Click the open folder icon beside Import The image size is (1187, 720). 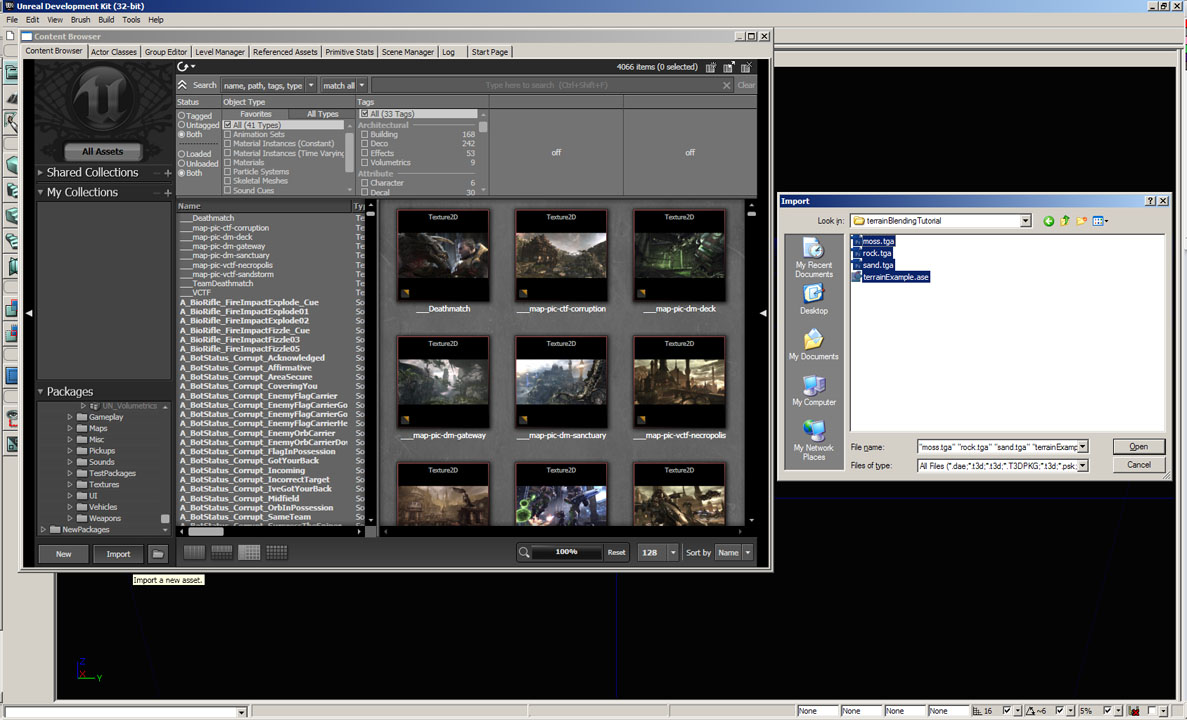(158, 554)
